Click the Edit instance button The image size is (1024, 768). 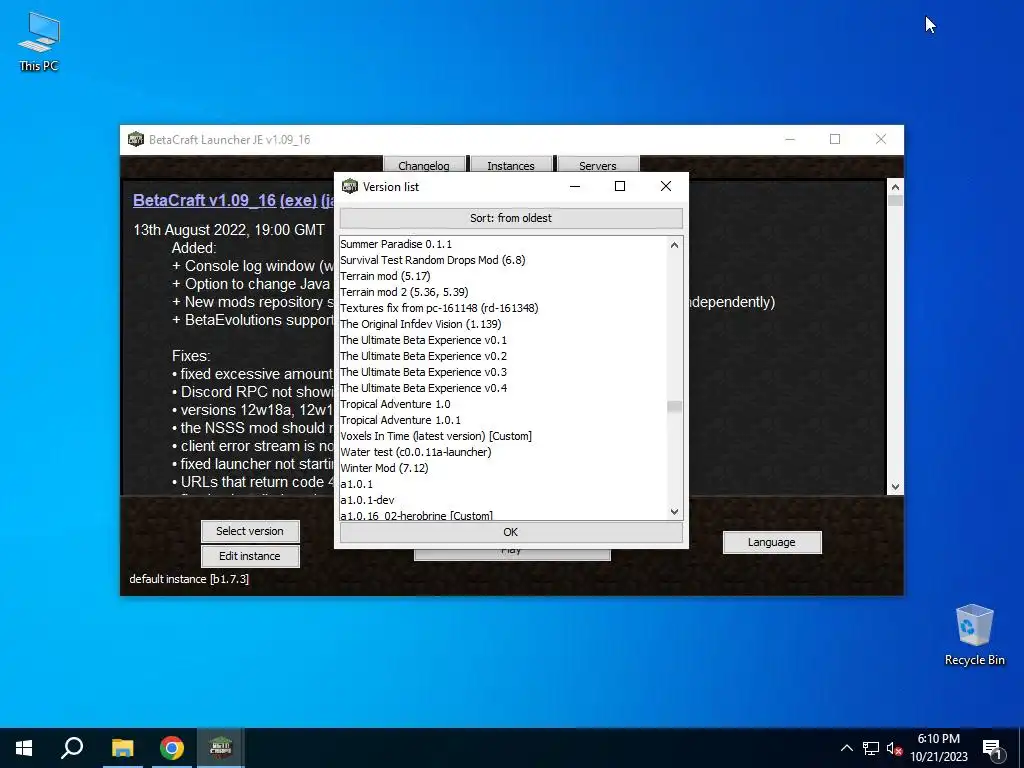[x=250, y=556]
